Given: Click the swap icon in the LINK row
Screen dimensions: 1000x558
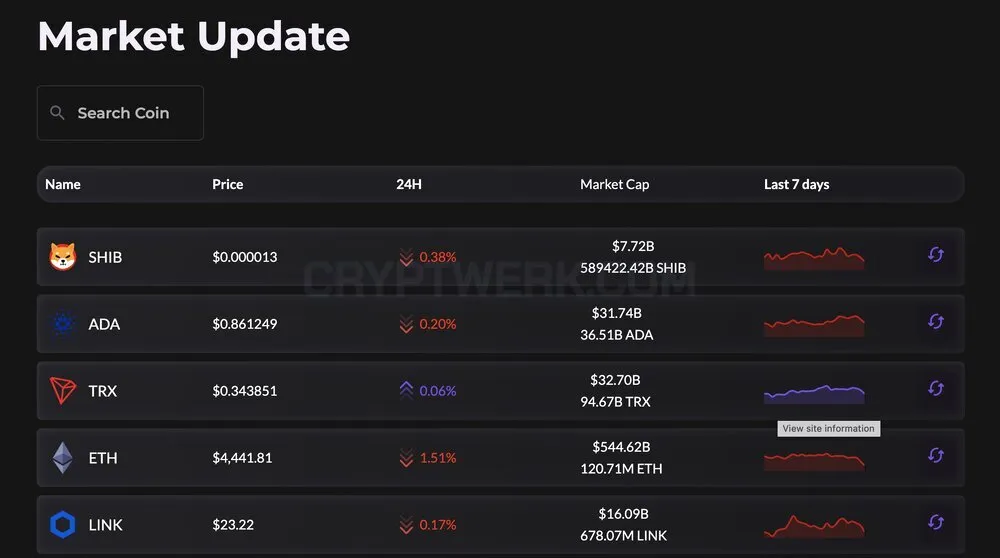Looking at the screenshot, I should pos(936,523).
